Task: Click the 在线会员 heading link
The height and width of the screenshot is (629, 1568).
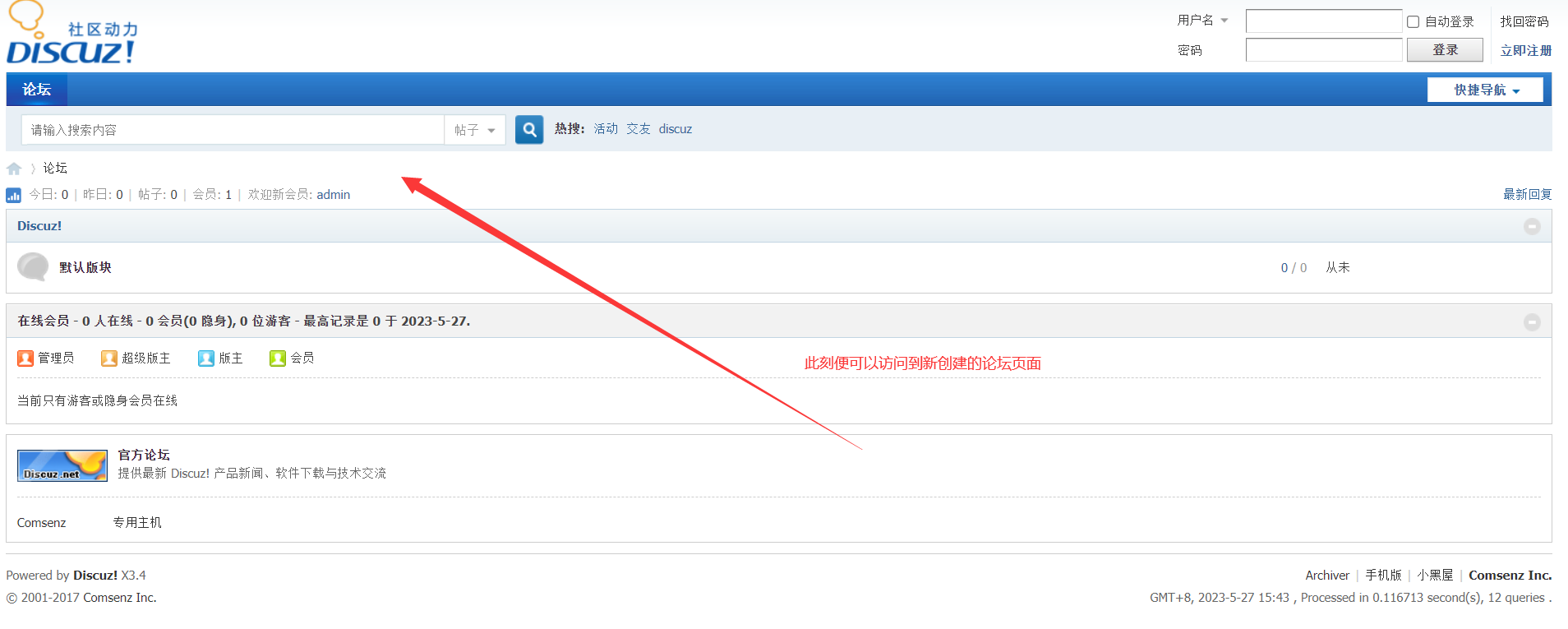Action: (44, 321)
